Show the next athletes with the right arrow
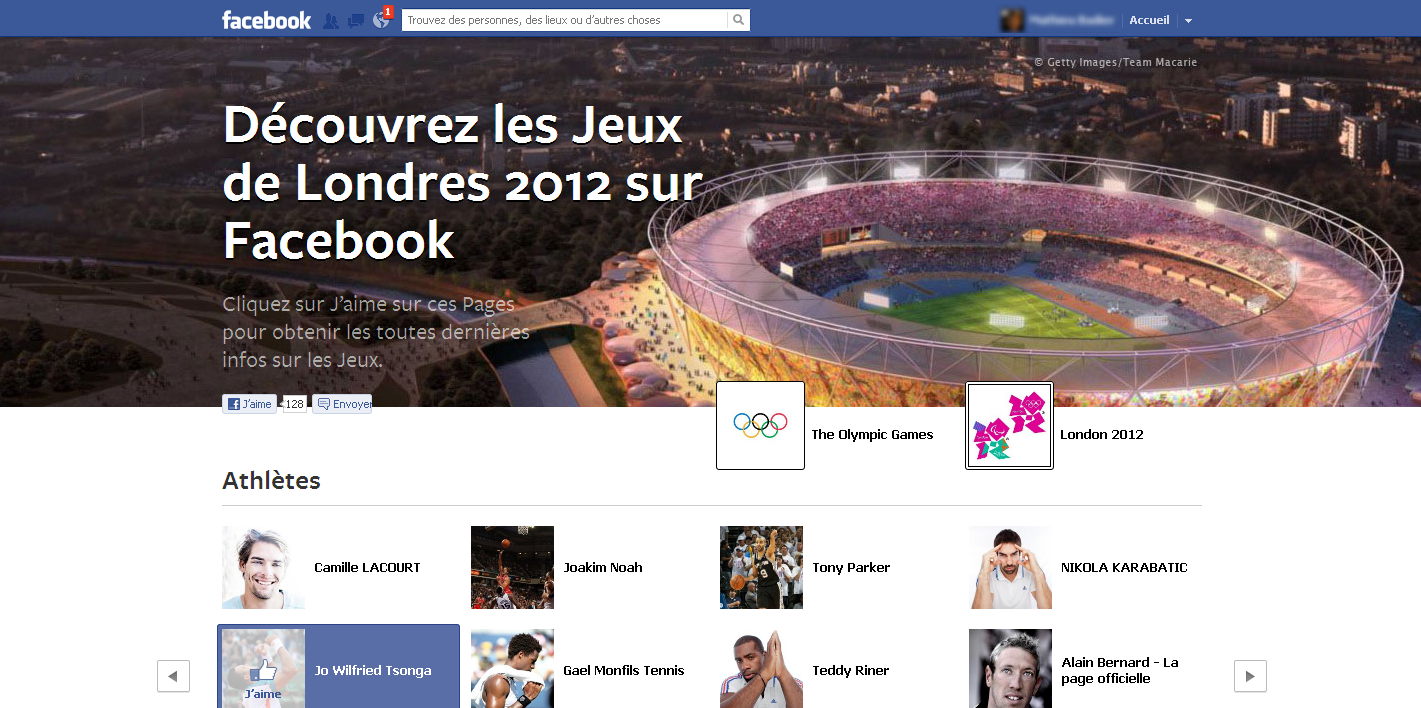This screenshot has height=708, width=1421. [1250, 676]
